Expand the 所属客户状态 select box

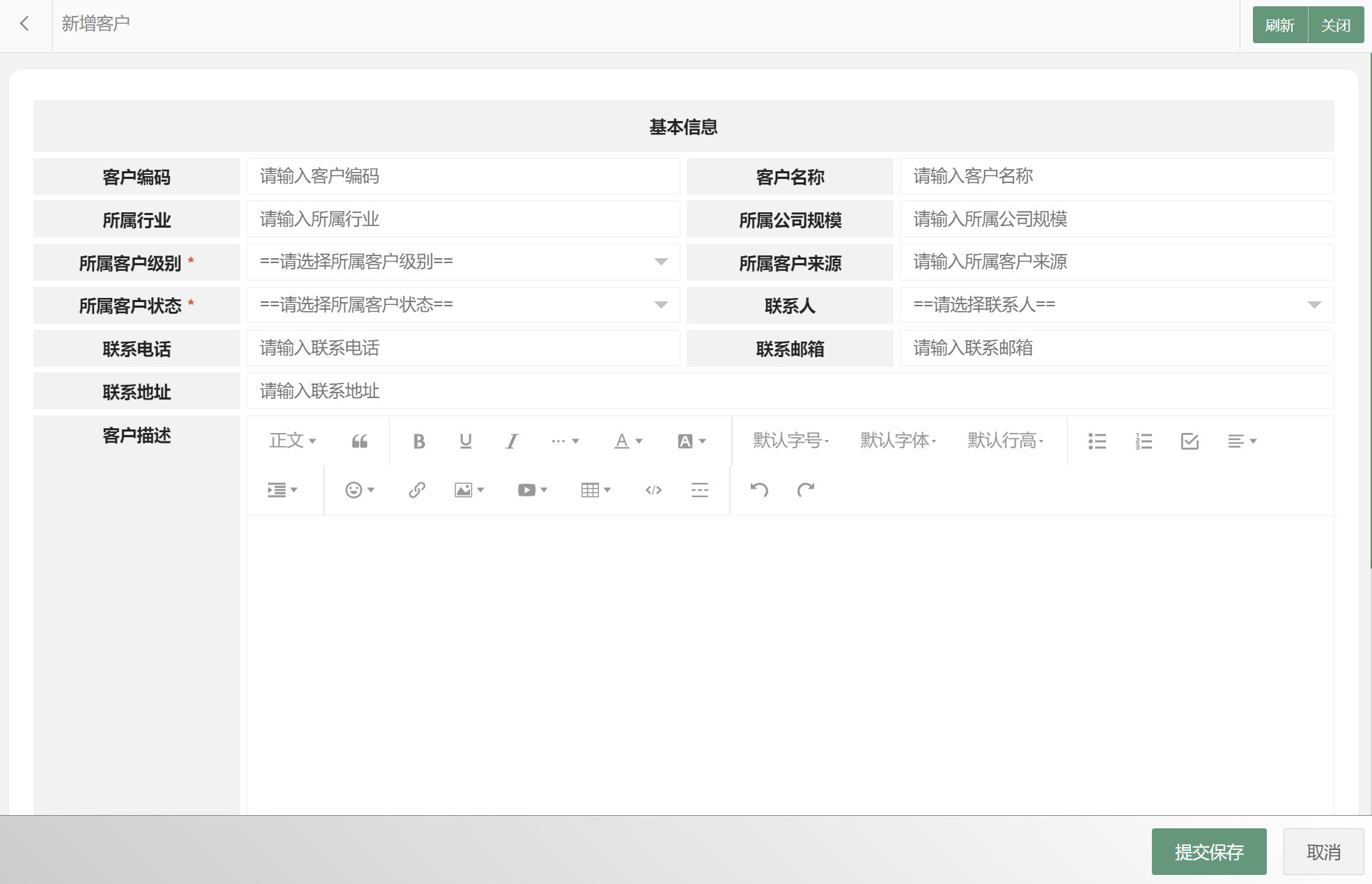(x=463, y=305)
